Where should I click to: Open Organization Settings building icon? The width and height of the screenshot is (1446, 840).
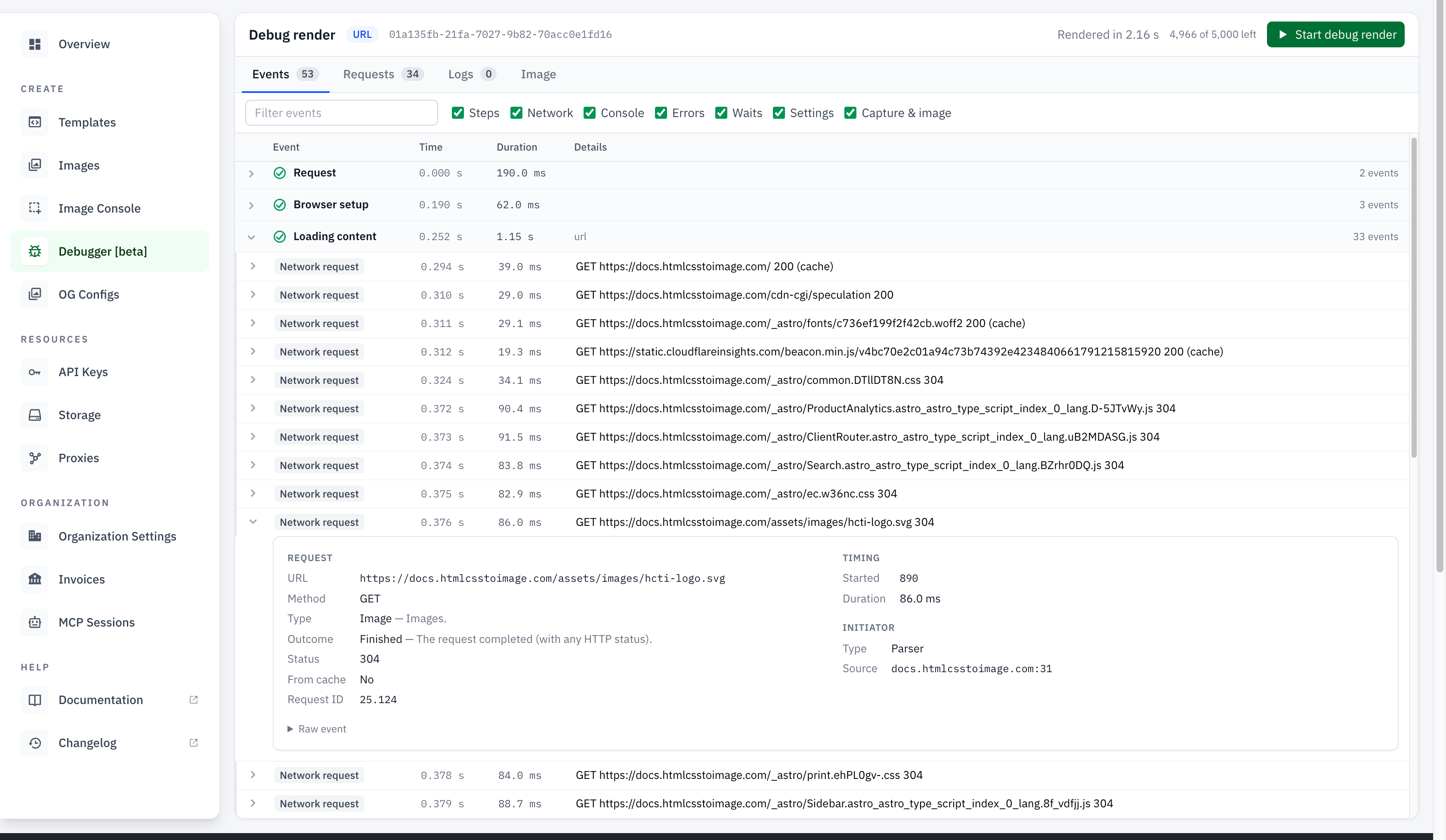pyautogui.click(x=35, y=536)
